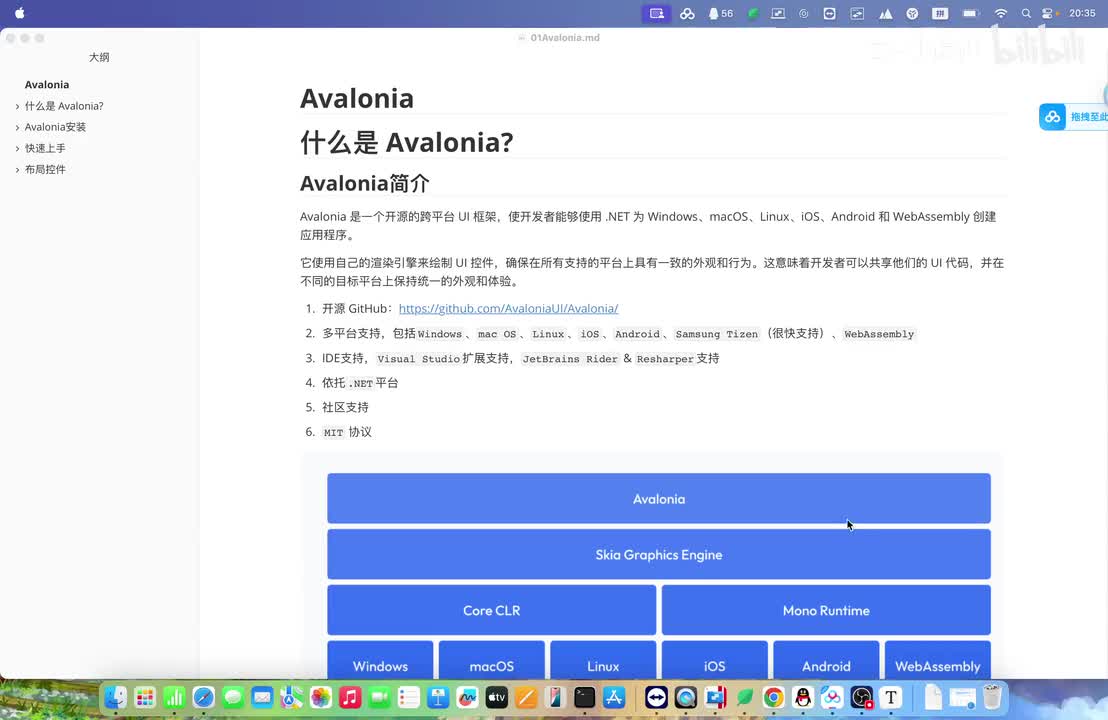Open Typora from the dock
The image size is (1108, 720).
(891, 698)
